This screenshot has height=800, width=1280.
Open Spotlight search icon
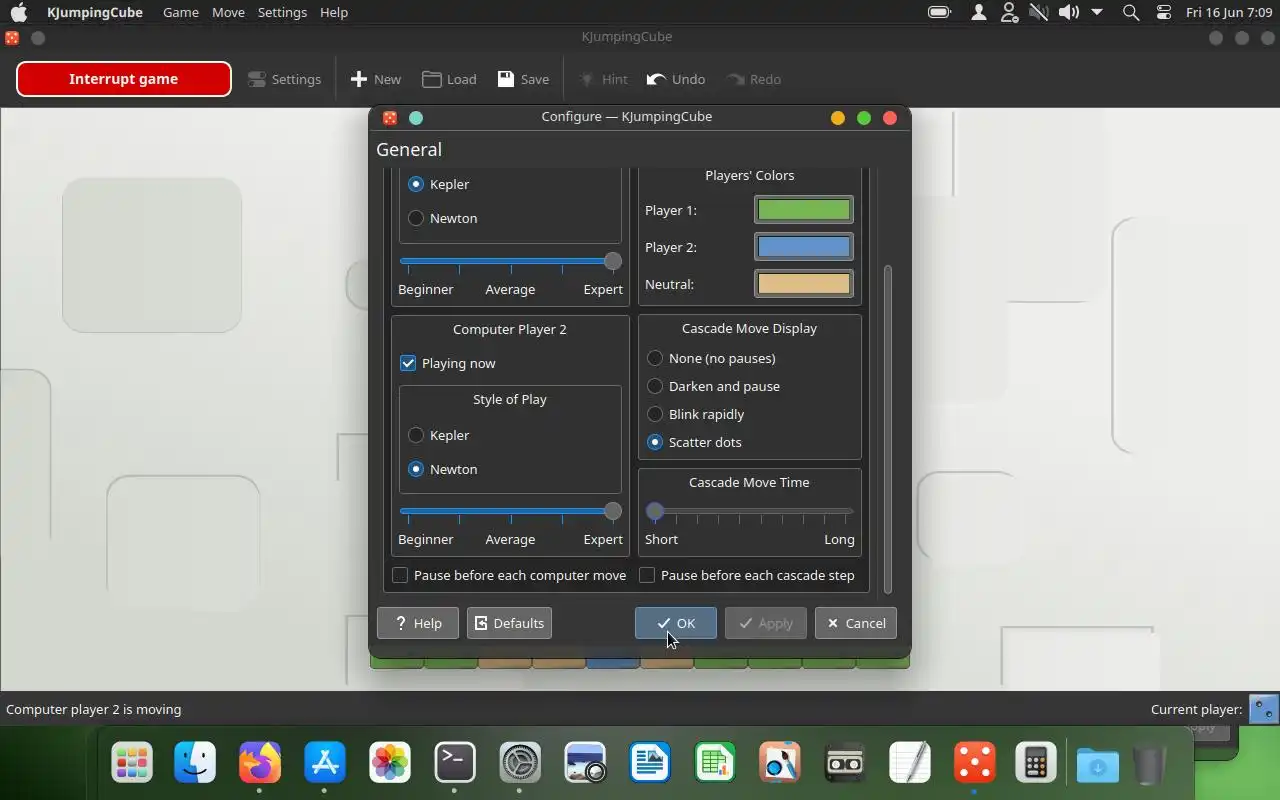point(1131,12)
